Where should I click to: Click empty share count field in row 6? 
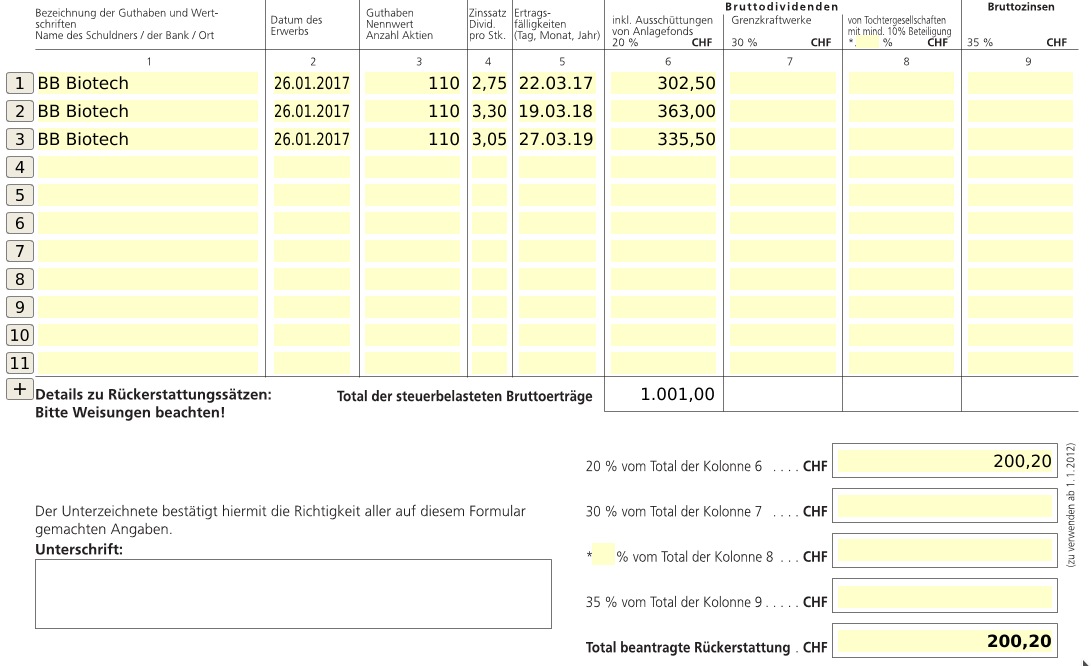(413, 223)
